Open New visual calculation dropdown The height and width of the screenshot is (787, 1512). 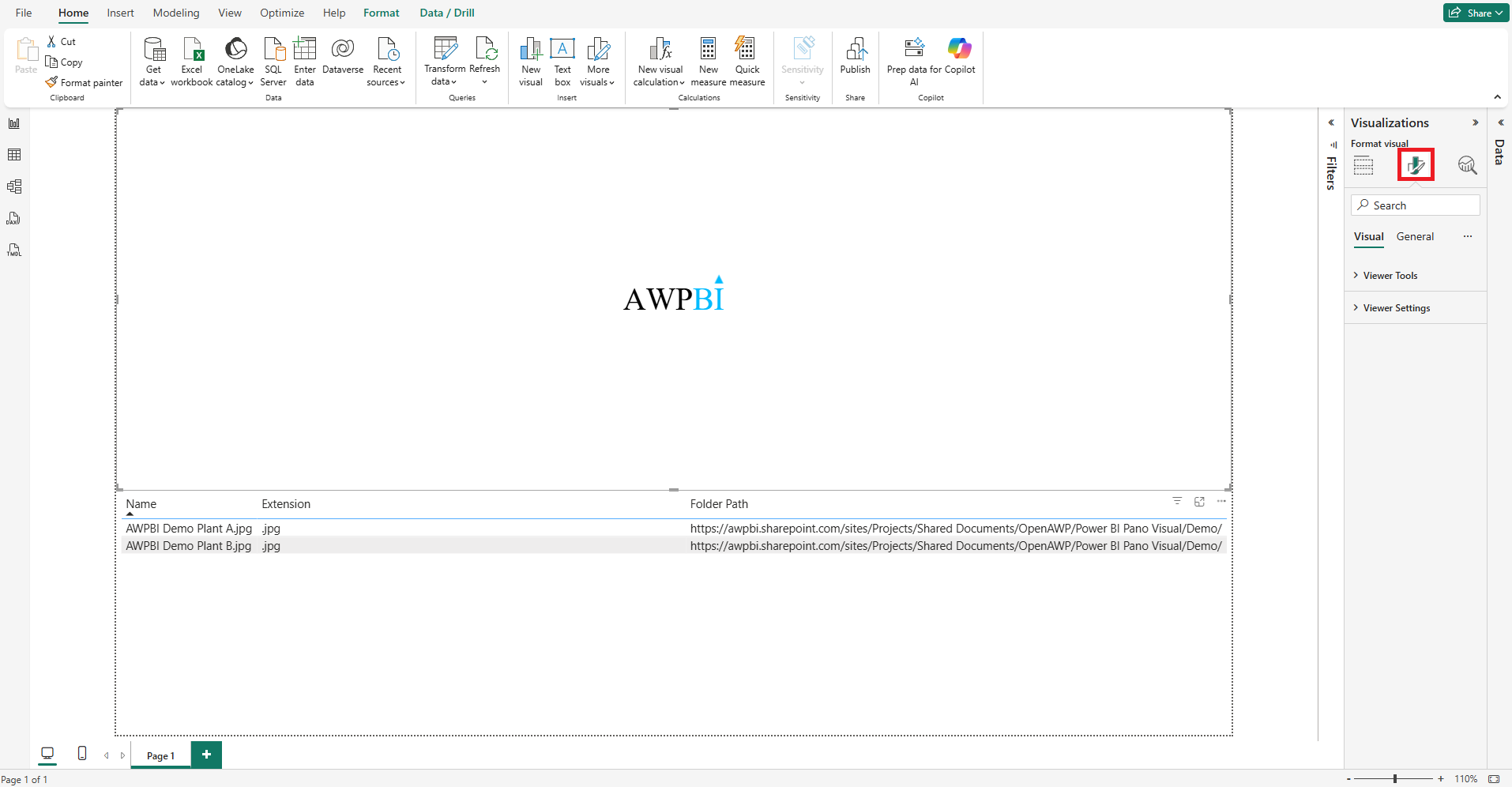click(x=660, y=62)
